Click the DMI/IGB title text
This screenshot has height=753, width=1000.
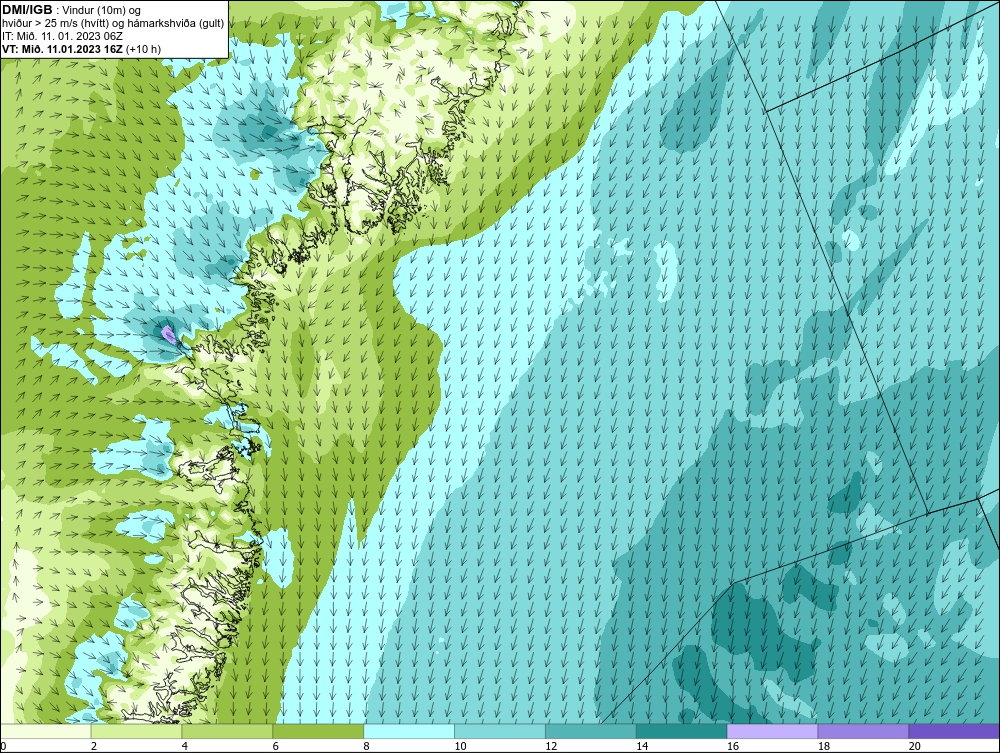tap(27, 10)
